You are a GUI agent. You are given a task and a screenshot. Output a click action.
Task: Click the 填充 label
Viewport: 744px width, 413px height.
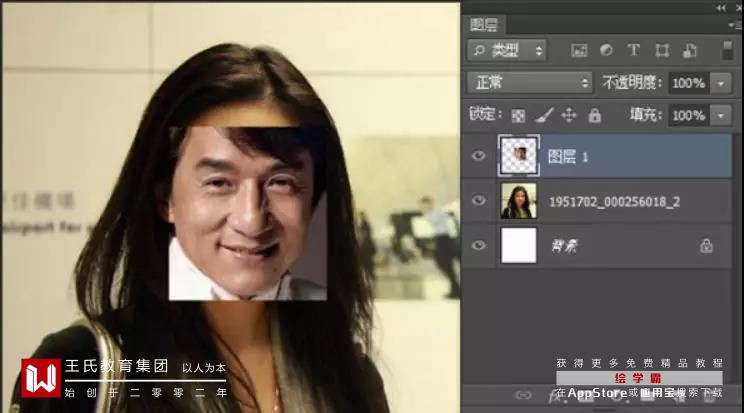tap(646, 115)
